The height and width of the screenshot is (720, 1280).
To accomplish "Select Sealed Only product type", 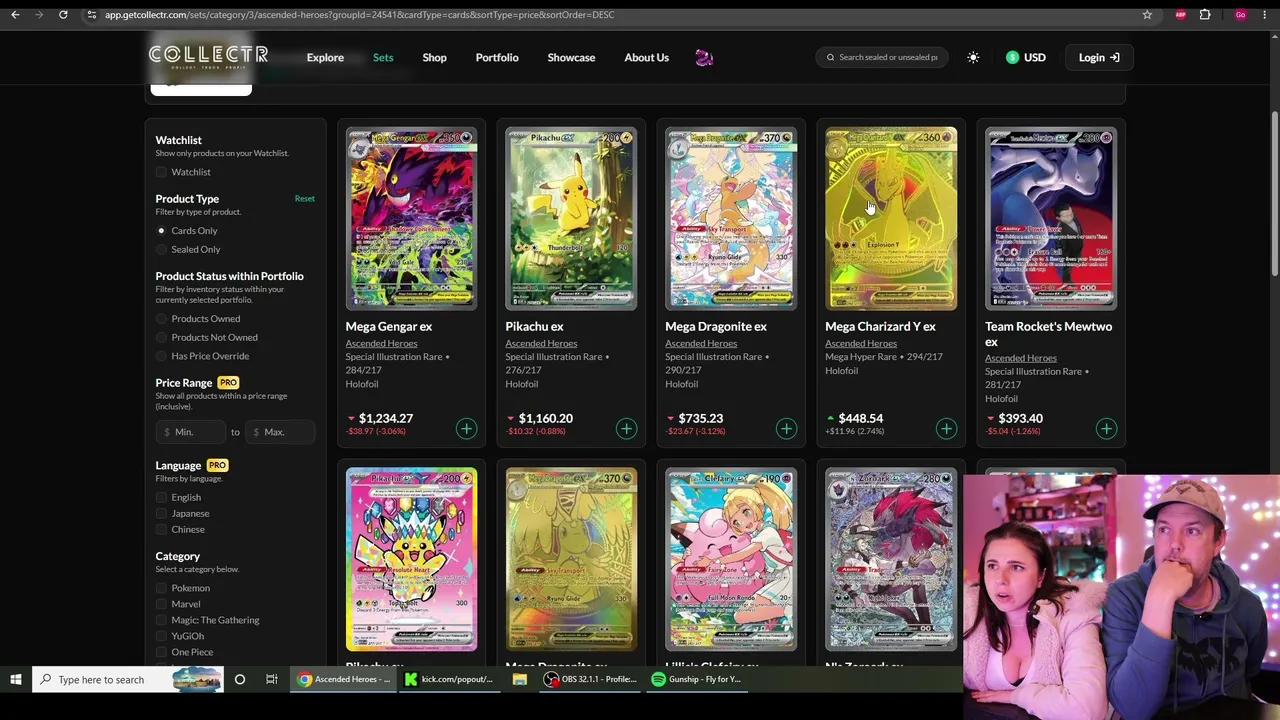I will point(161,250).
